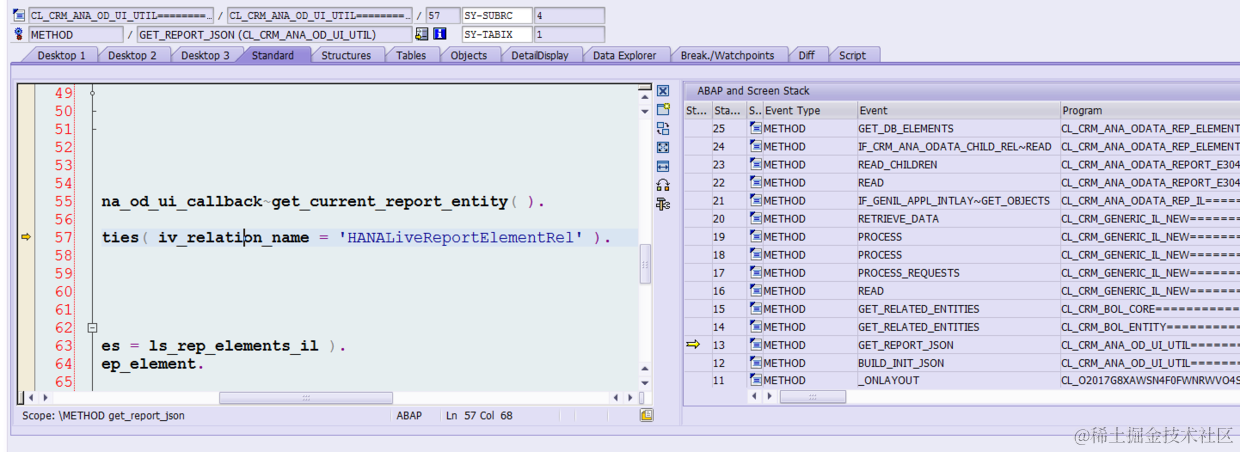Viewport: 1240px width, 452px height.
Task: Click the headset Services of Tool icon
Action: tap(662, 185)
